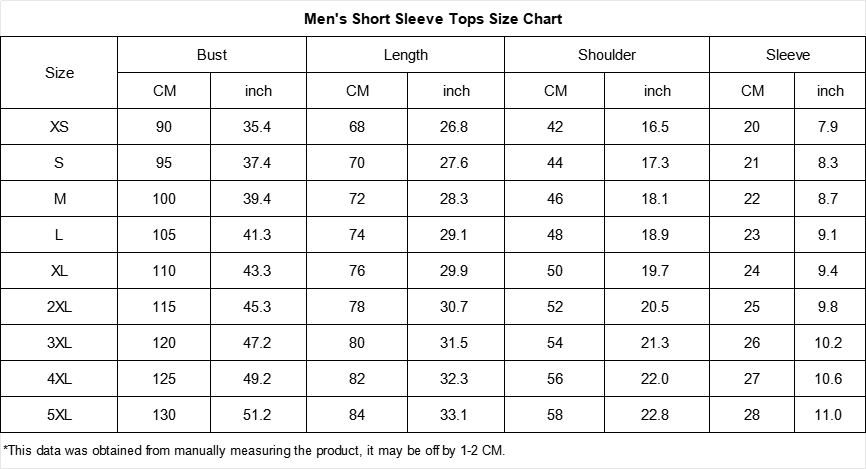Image resolution: width=866 pixels, height=469 pixels.
Task: Click the 29.9 inch length value
Action: [455, 271]
